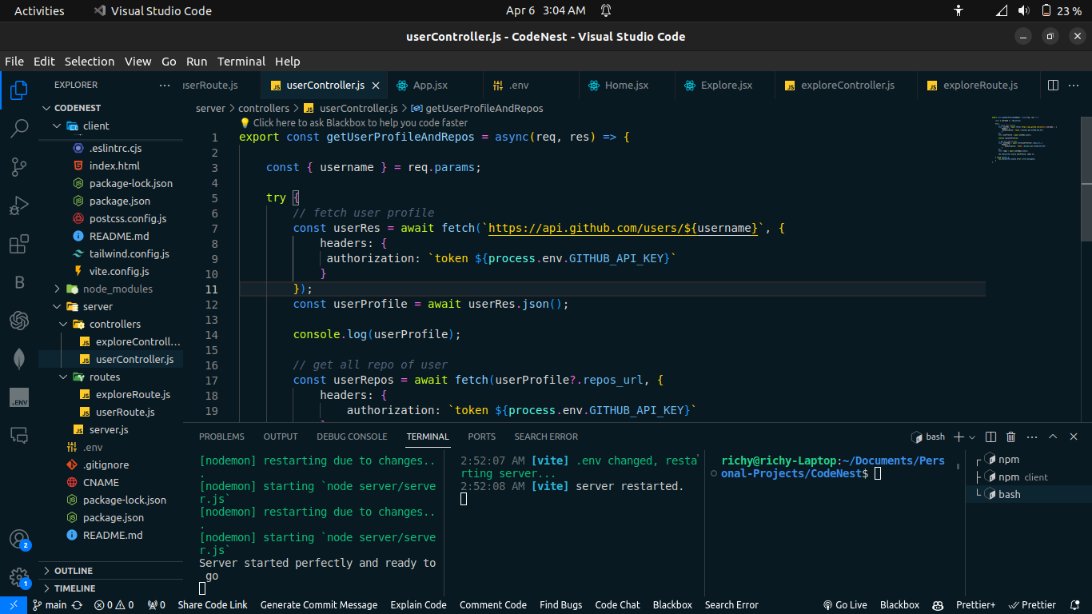Click Find Bugs in status bar

[561, 605]
